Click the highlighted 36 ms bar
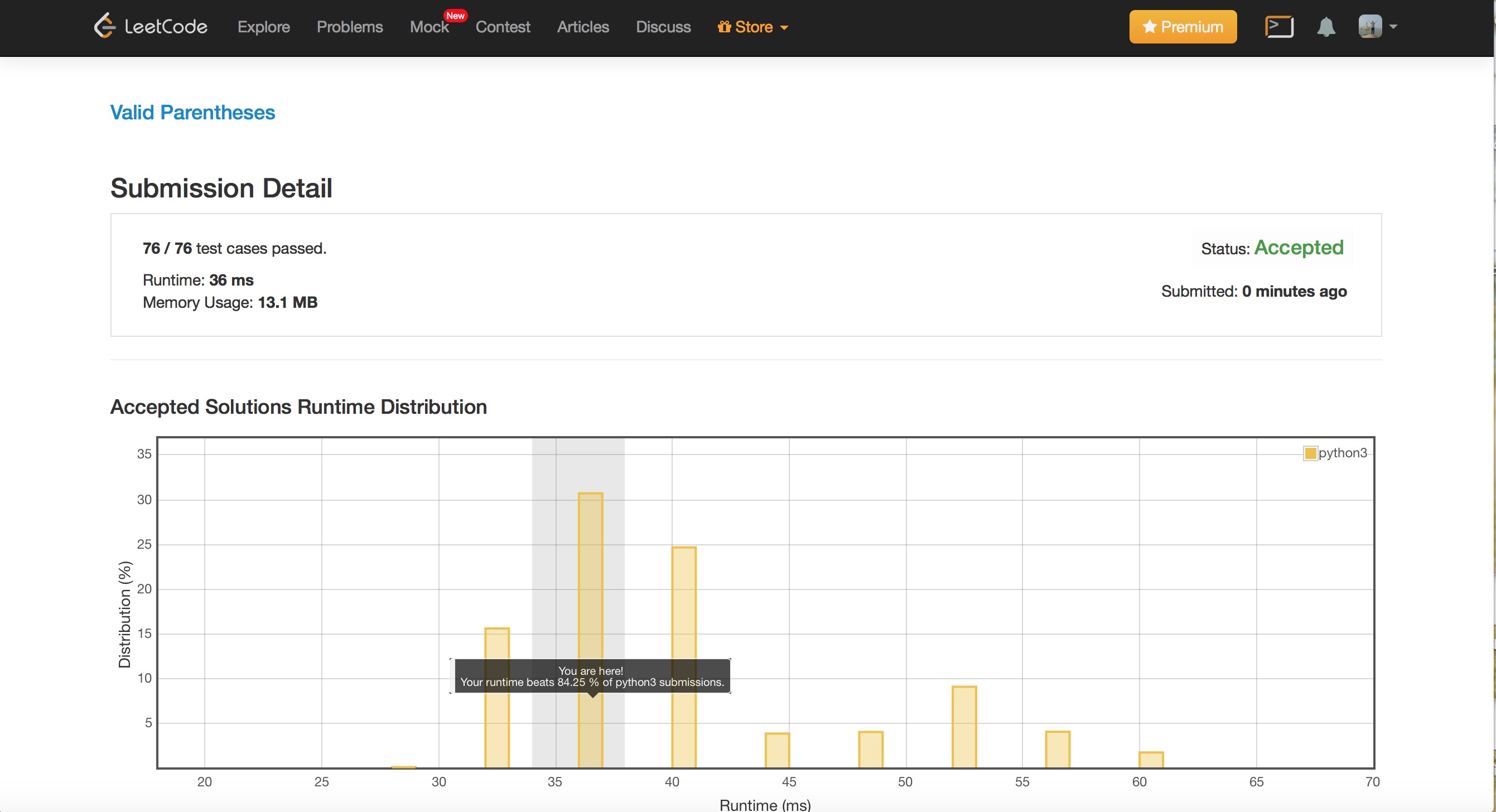Screen dimensions: 1496x812 [x=590, y=581]
